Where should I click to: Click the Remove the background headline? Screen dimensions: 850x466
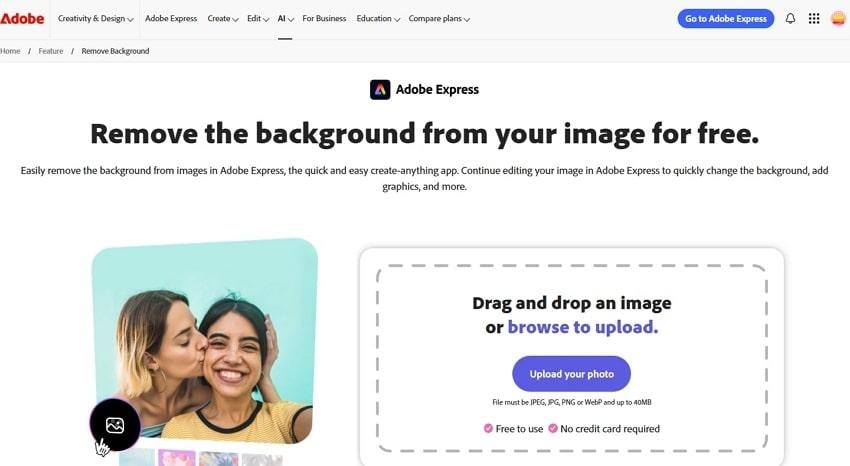[x=424, y=134]
